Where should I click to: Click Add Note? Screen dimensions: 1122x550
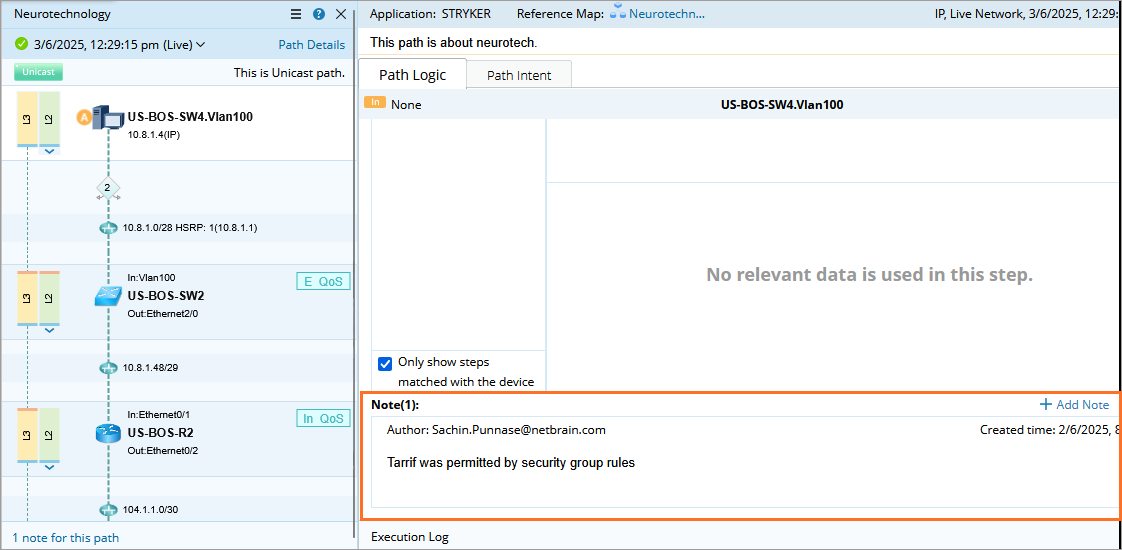[x=1075, y=404]
